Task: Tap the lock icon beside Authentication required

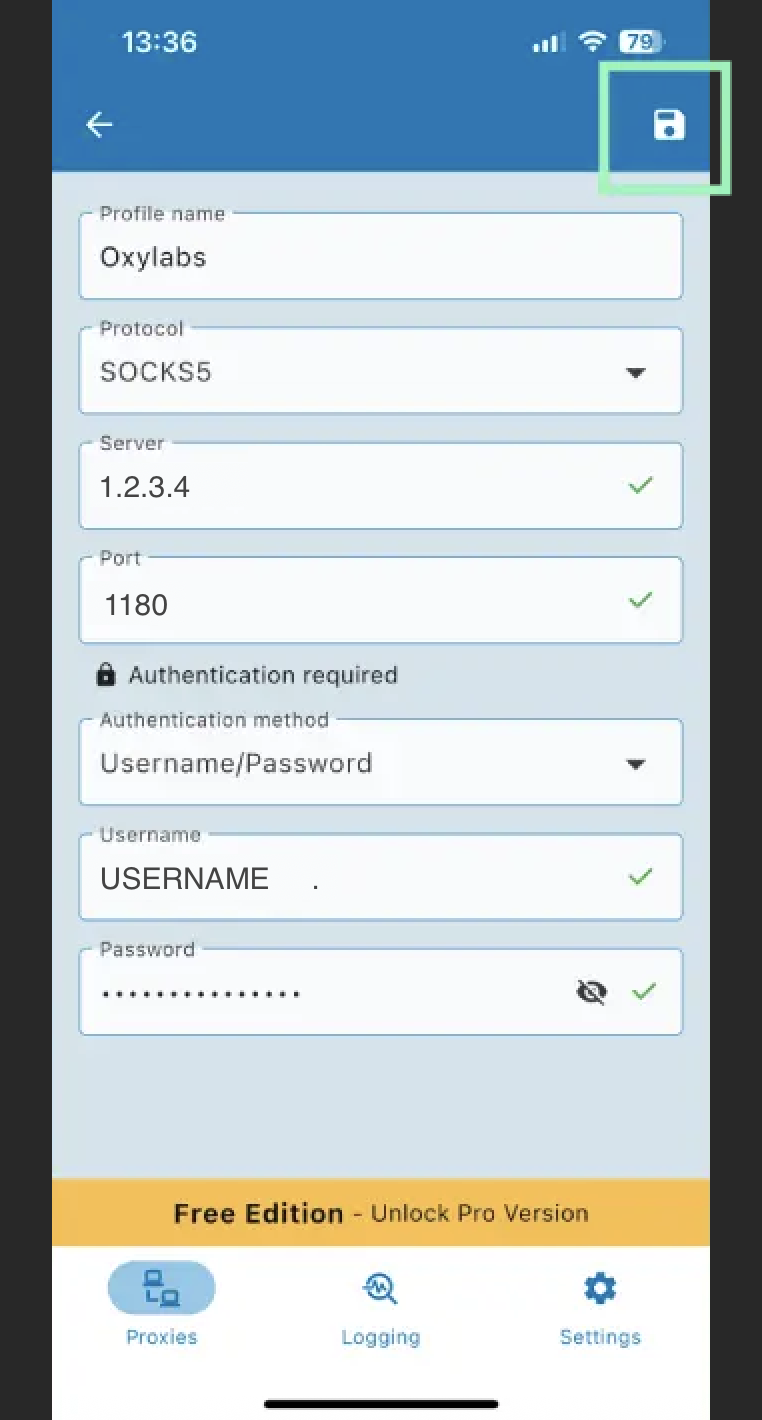Action: click(105, 675)
